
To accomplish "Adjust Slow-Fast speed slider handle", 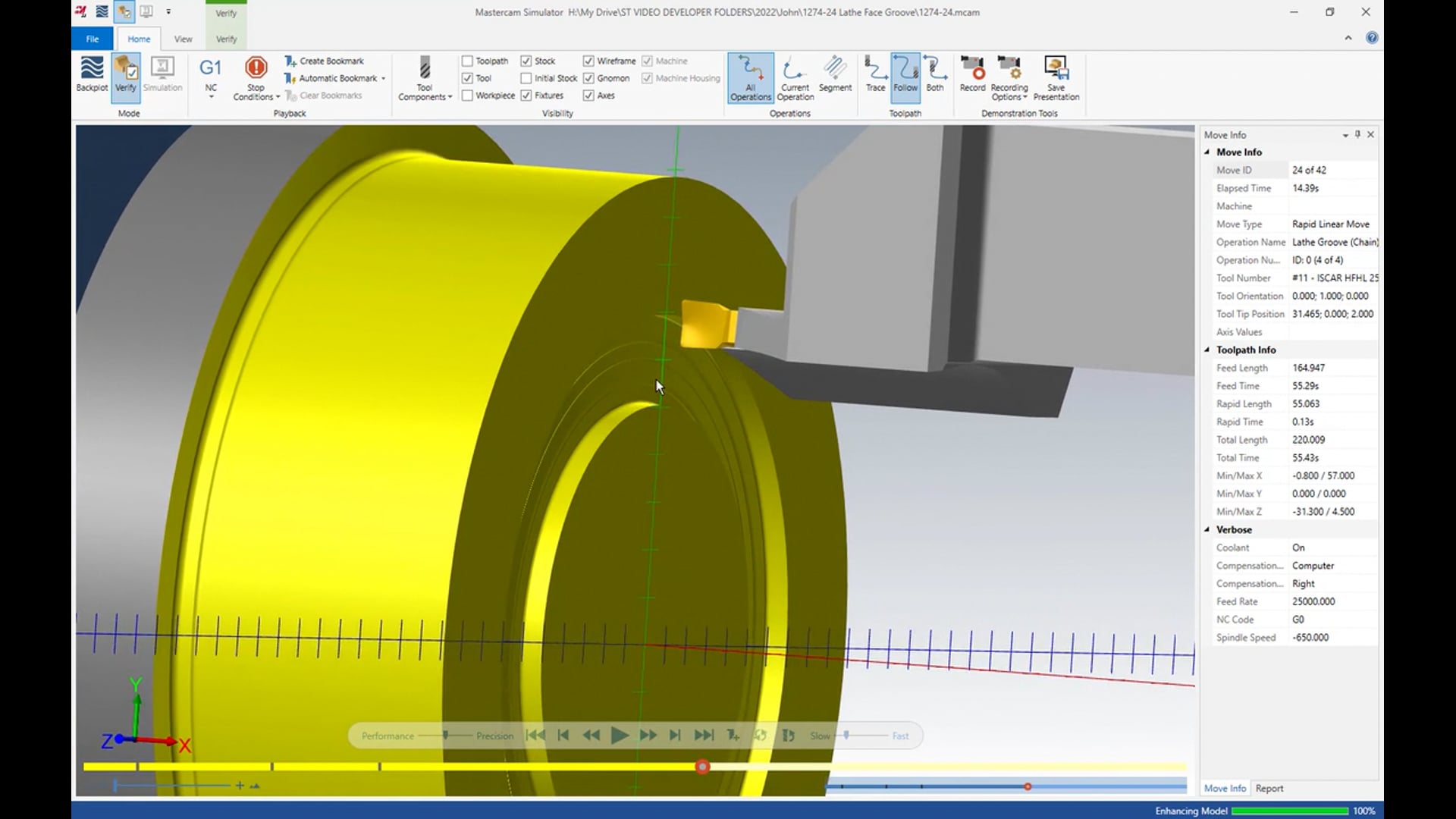I will click(x=846, y=735).
